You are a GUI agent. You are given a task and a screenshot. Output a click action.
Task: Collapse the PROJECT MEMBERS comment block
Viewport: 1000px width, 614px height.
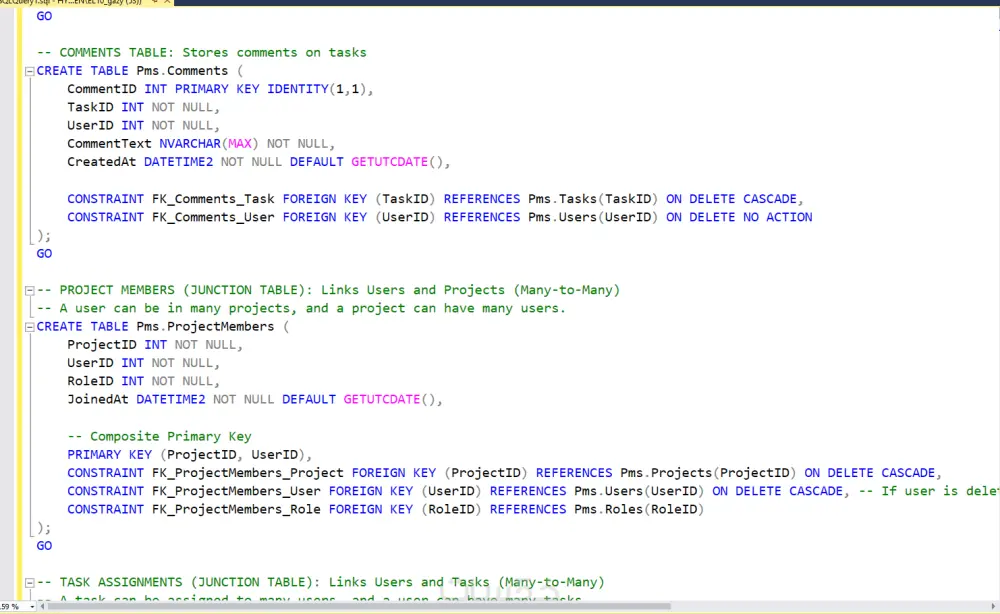point(29,291)
